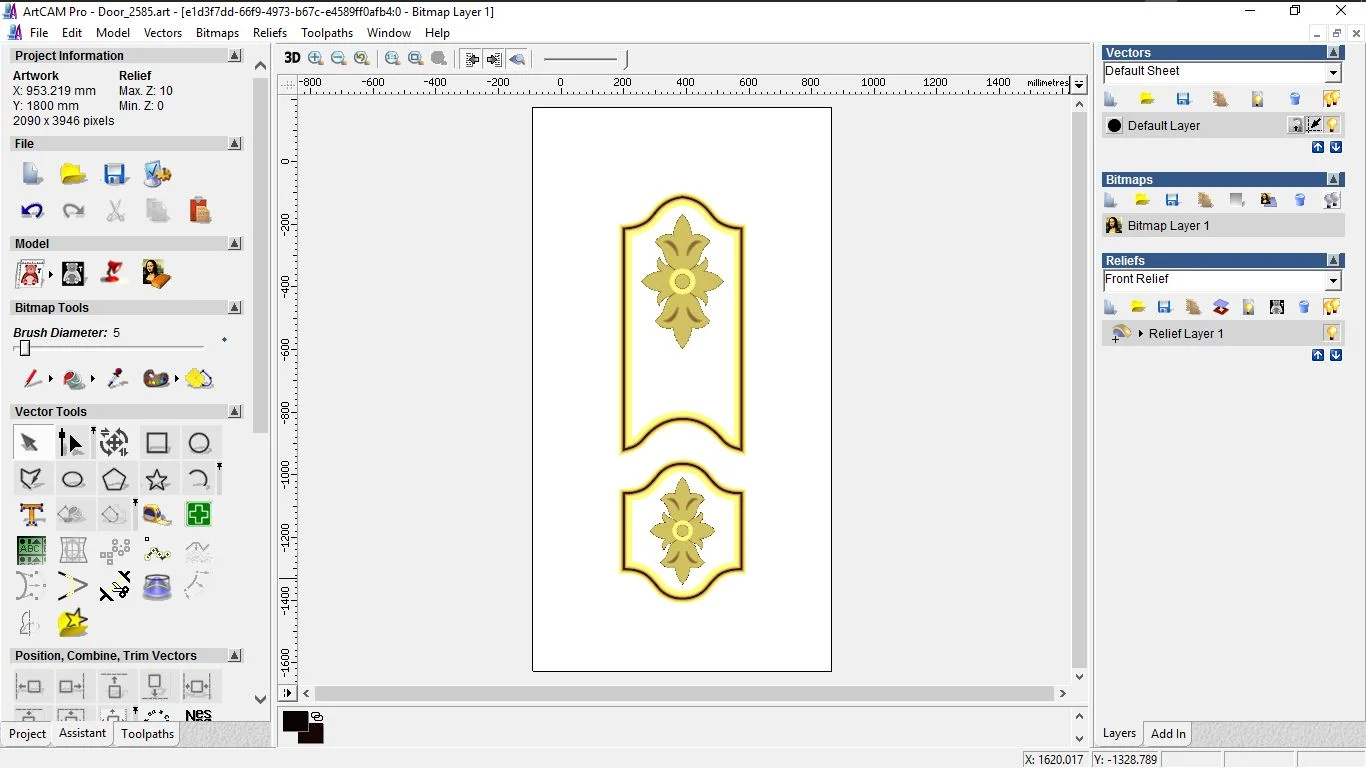
Task: Click Save icon in File section
Action: pyautogui.click(x=115, y=175)
